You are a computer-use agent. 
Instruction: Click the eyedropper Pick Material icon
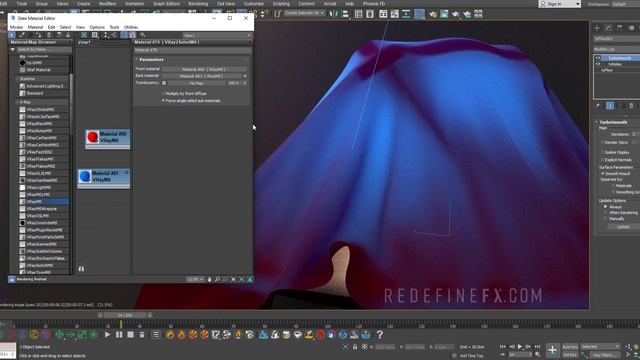tap(22, 35)
